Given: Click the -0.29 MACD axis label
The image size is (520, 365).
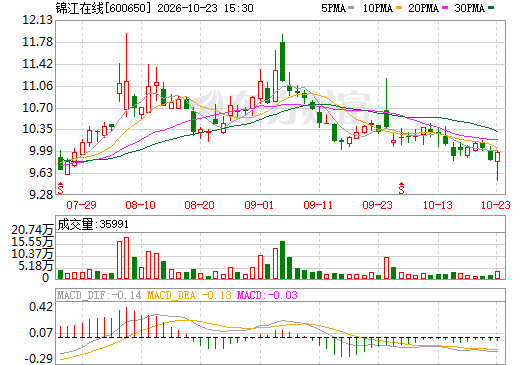Looking at the screenshot, I should (39, 359).
